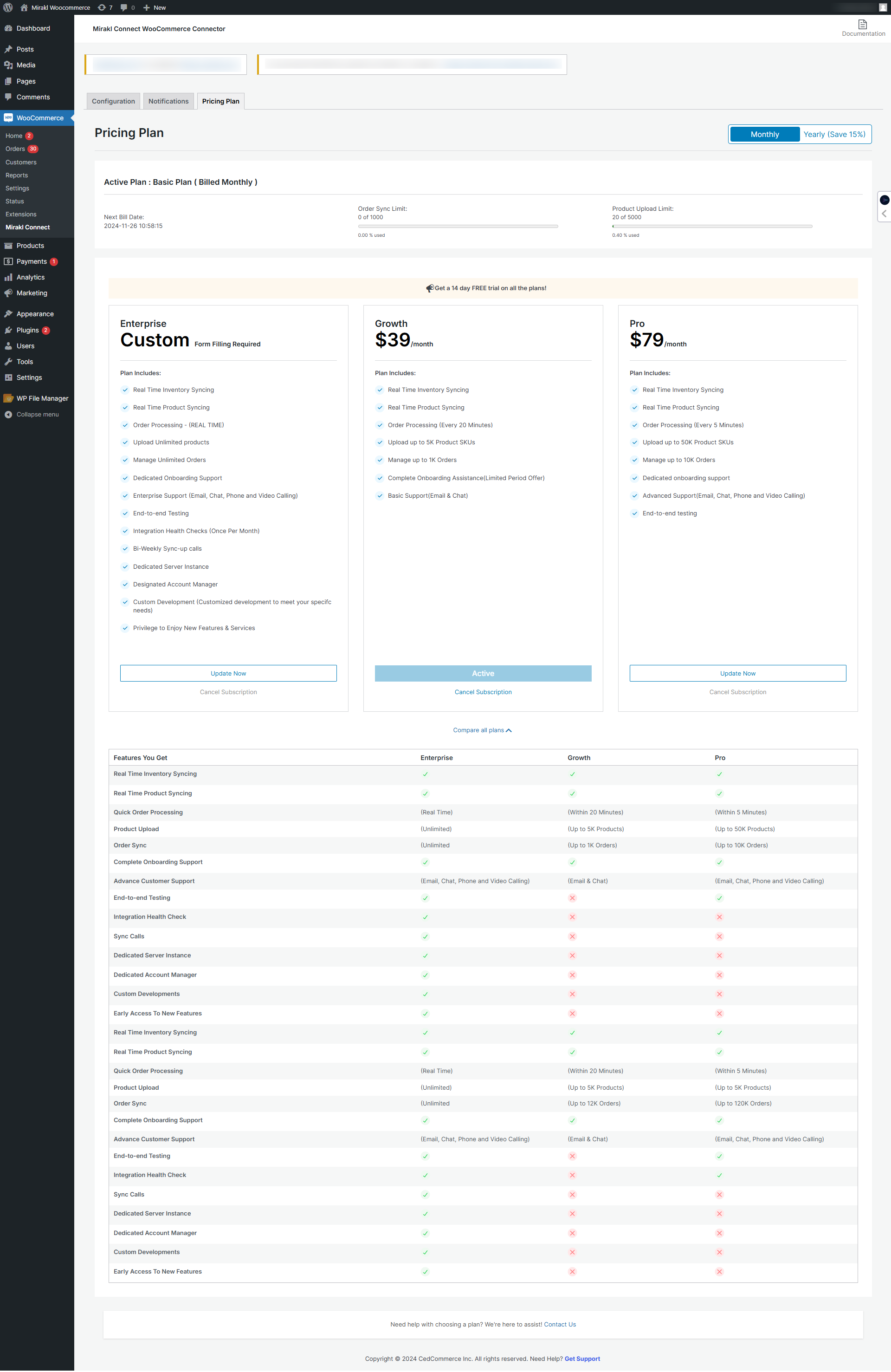The width and height of the screenshot is (891, 1372).
Task: Open the Documentation icon
Action: pyautogui.click(x=862, y=24)
